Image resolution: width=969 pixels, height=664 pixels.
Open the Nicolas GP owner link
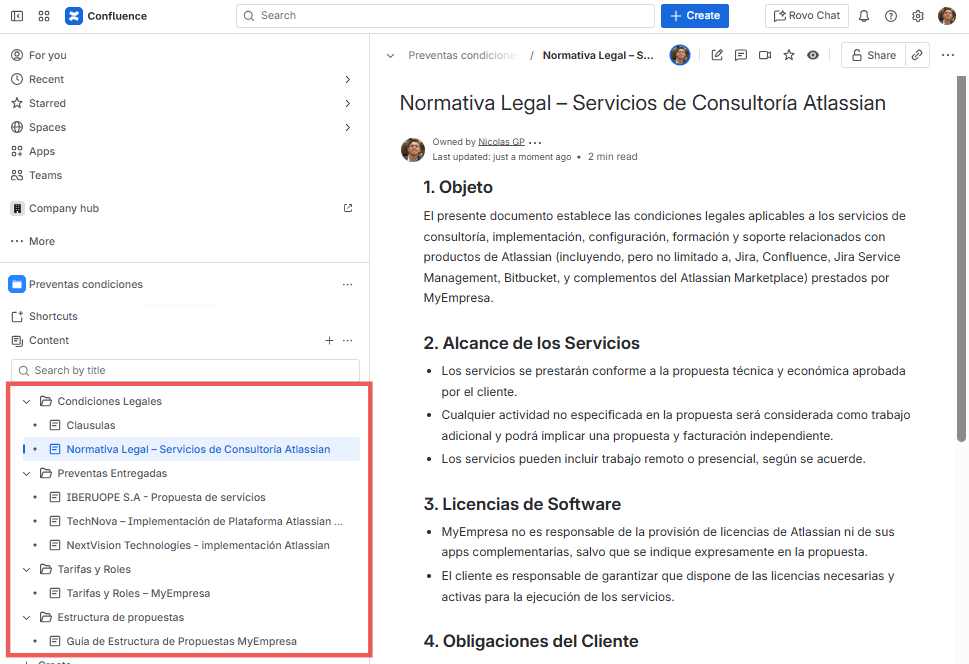click(x=501, y=142)
